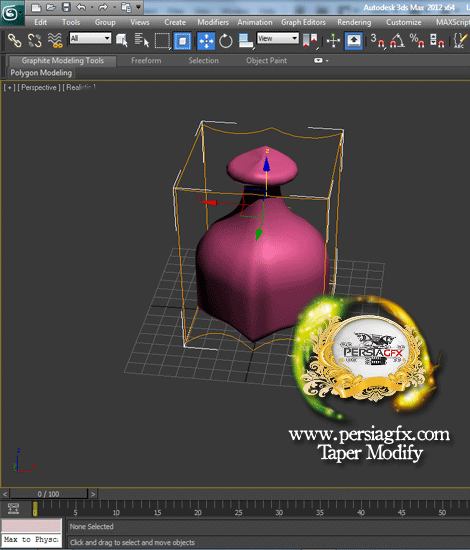This screenshot has height=550, width=470.
Task: Pick the Select and Scale tool
Action: click(x=246, y=41)
